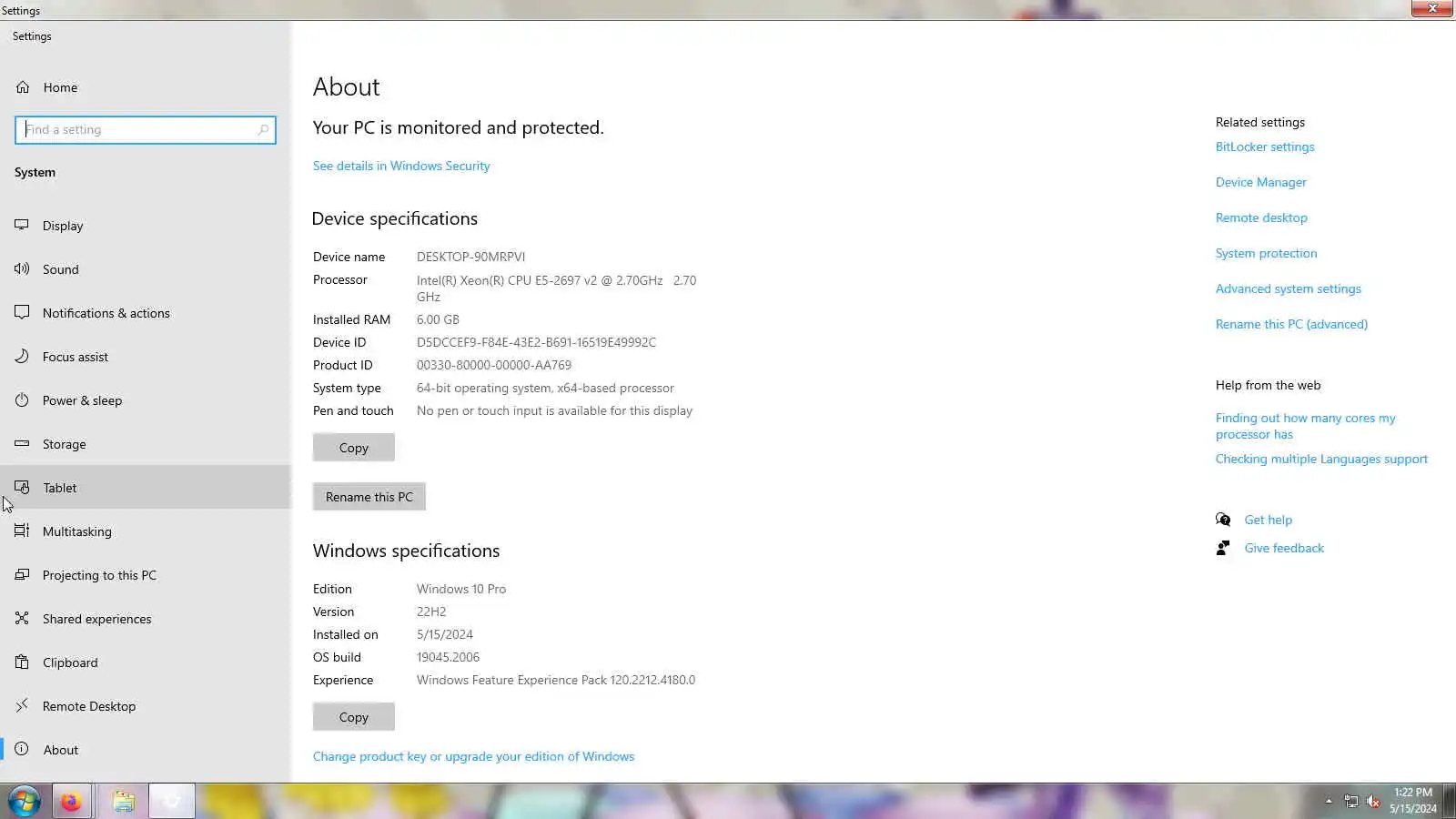Click the Give feedback person icon

(1223, 548)
